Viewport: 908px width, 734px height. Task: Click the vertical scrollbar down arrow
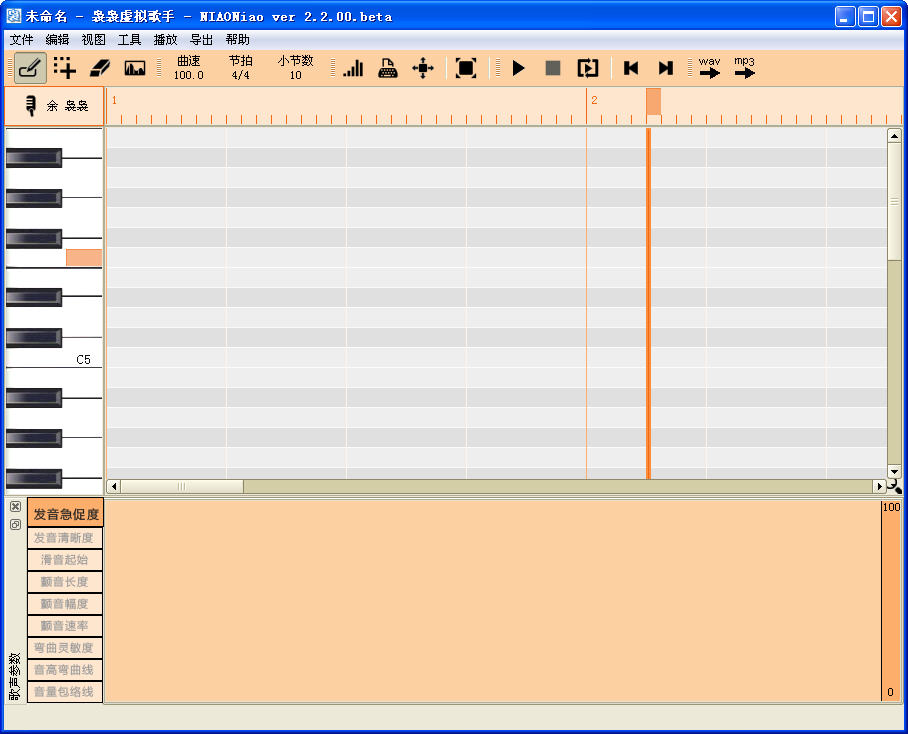coord(894,472)
